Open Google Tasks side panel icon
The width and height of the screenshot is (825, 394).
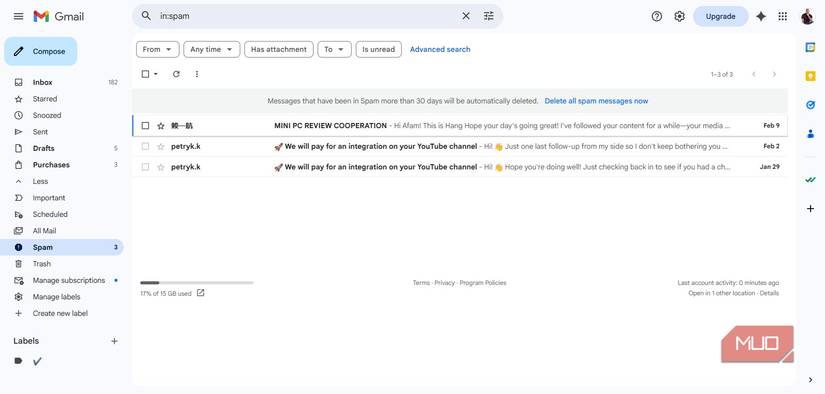[810, 105]
